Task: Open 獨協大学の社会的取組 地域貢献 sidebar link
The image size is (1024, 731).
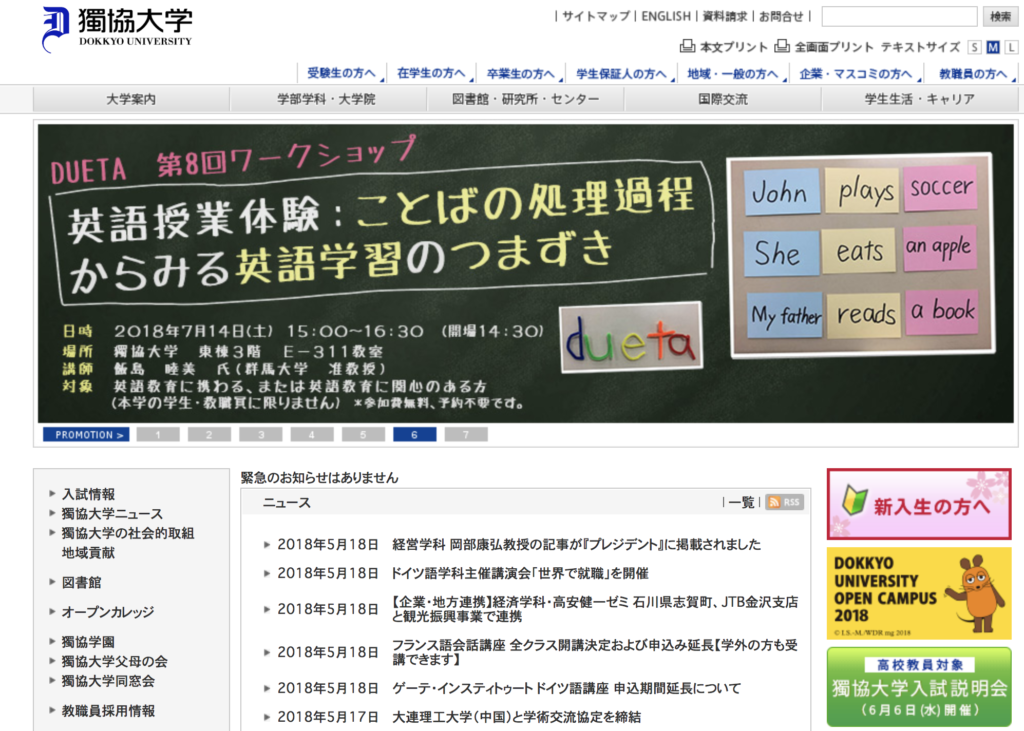Action: 128,543
